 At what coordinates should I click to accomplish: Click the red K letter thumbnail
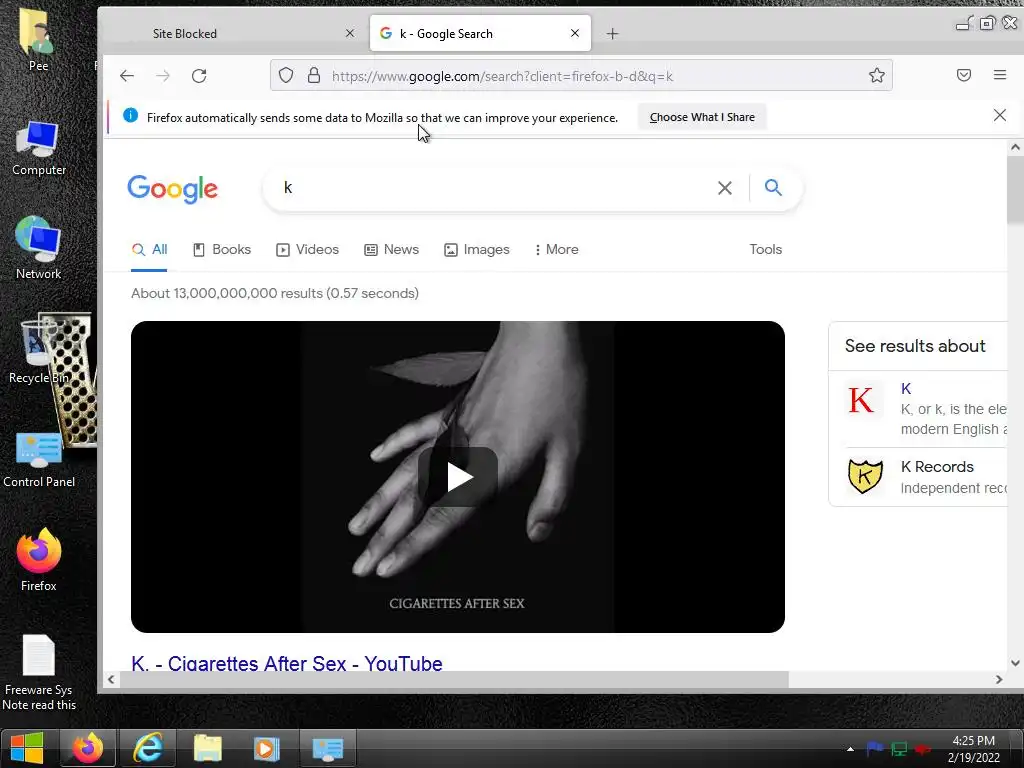[x=861, y=400]
